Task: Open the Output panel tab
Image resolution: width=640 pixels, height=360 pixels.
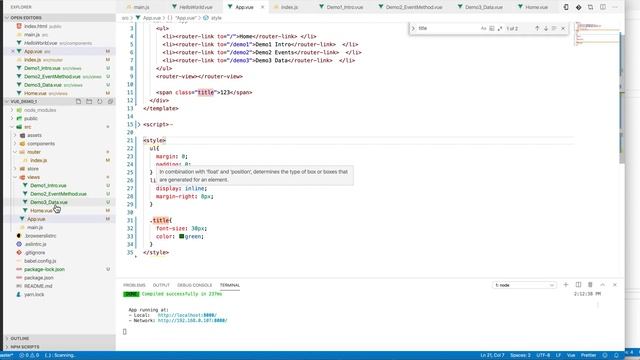Action: coord(161,285)
